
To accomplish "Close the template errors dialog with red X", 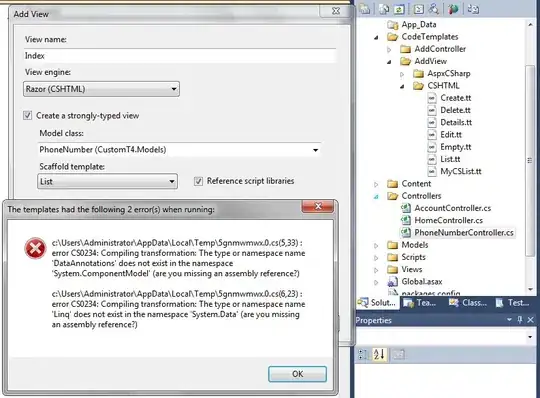I will (x=318, y=206).
